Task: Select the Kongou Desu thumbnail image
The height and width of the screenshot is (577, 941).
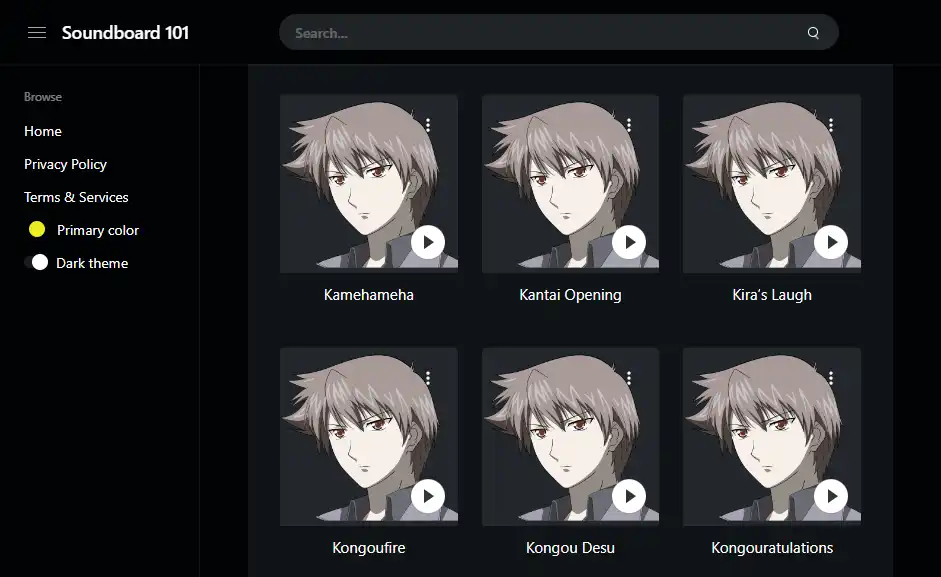Action: pyautogui.click(x=570, y=437)
